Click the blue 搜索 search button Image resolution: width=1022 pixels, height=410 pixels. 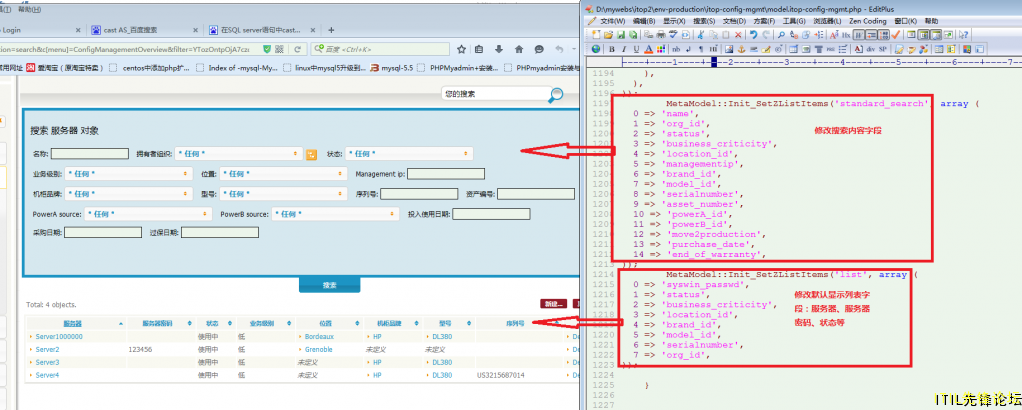click(x=330, y=285)
